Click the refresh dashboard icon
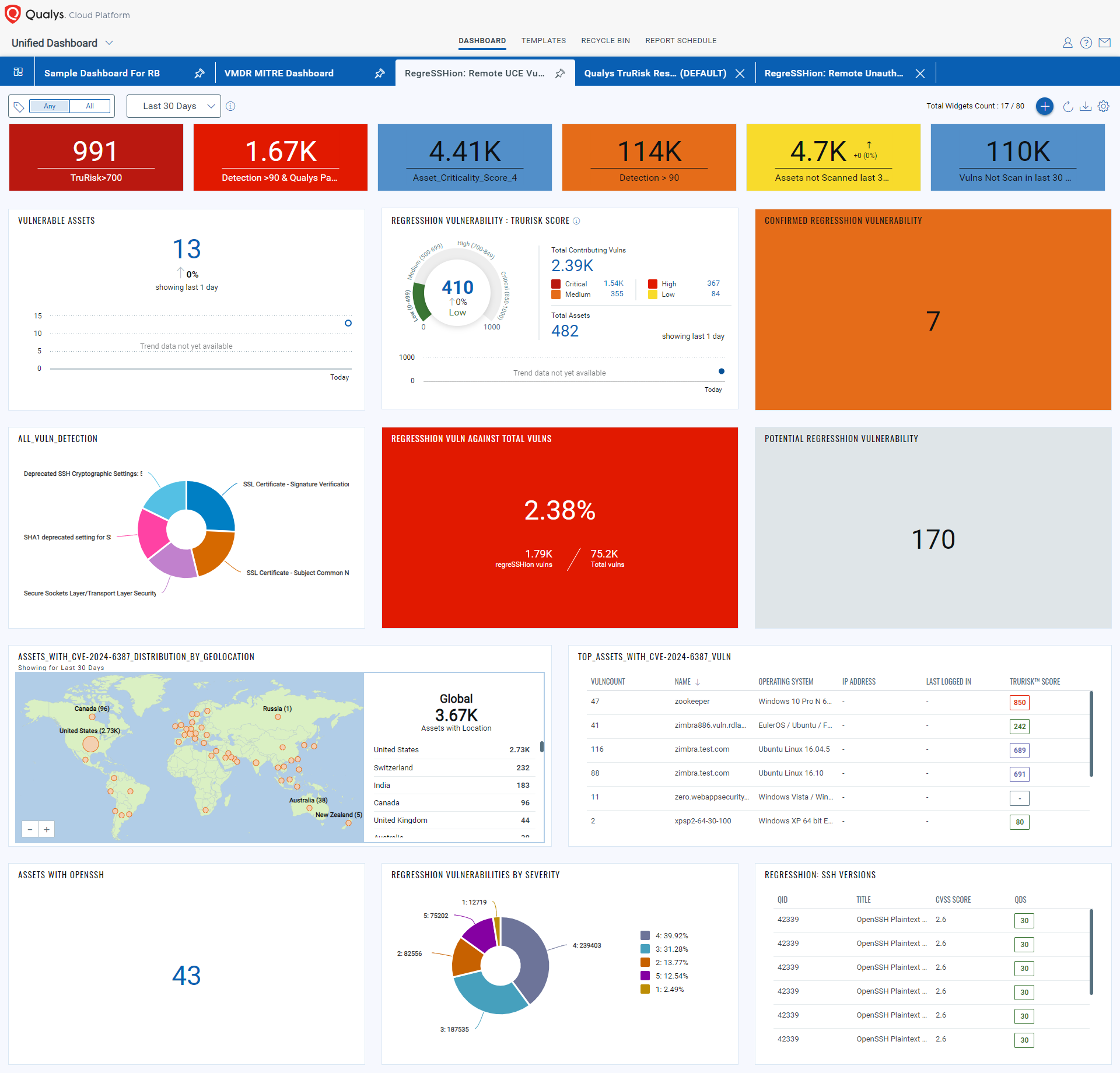 1068,107
